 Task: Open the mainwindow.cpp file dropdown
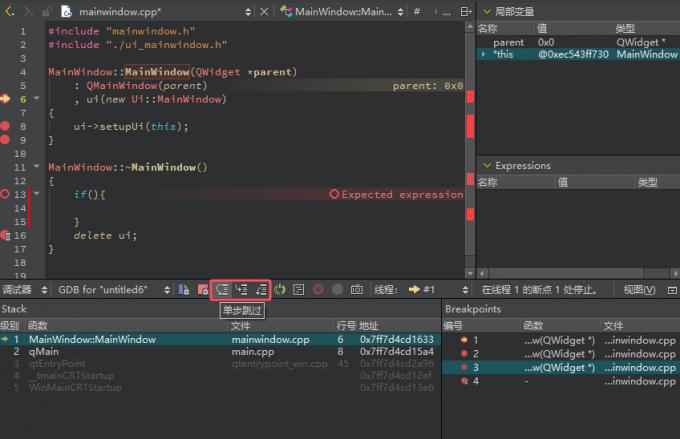pyautogui.click(x=250, y=12)
